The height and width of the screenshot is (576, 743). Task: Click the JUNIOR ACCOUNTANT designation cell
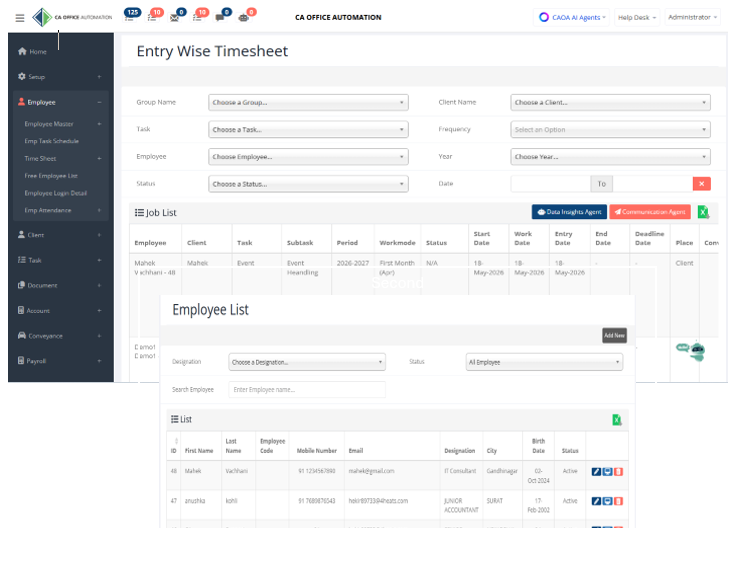pos(461,505)
